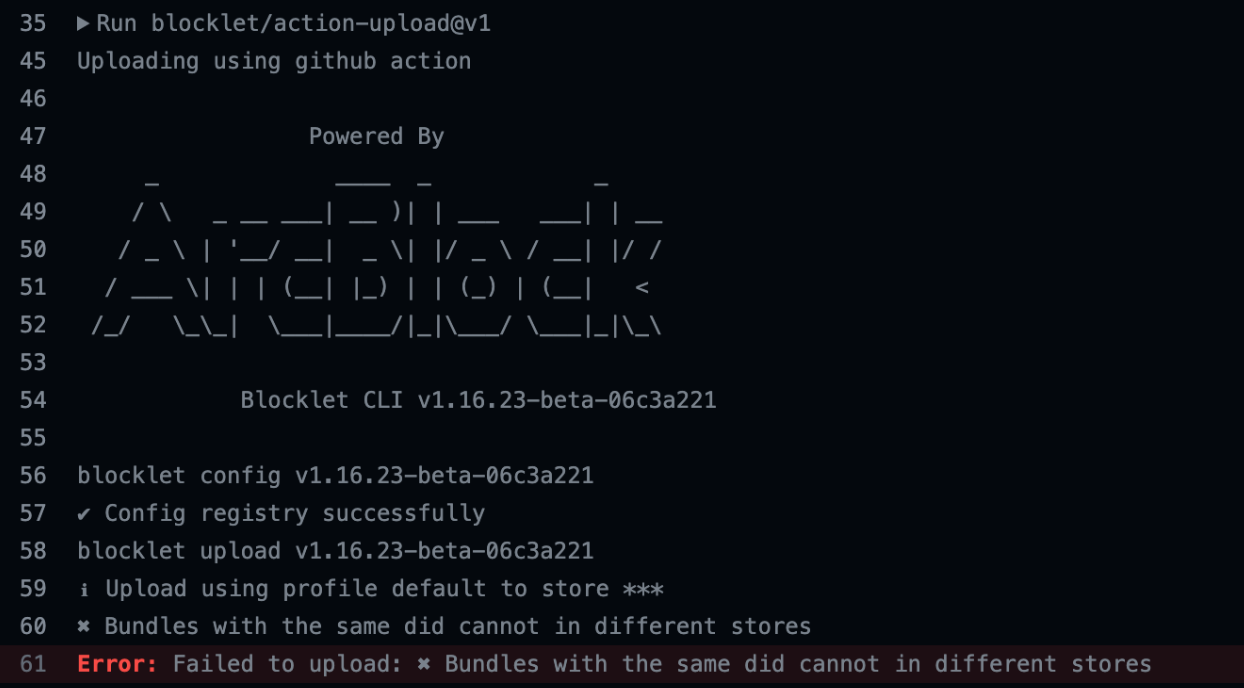This screenshot has width=1244, height=688.
Task: Click the checkmark icon before Config registry
Action: coord(84,514)
